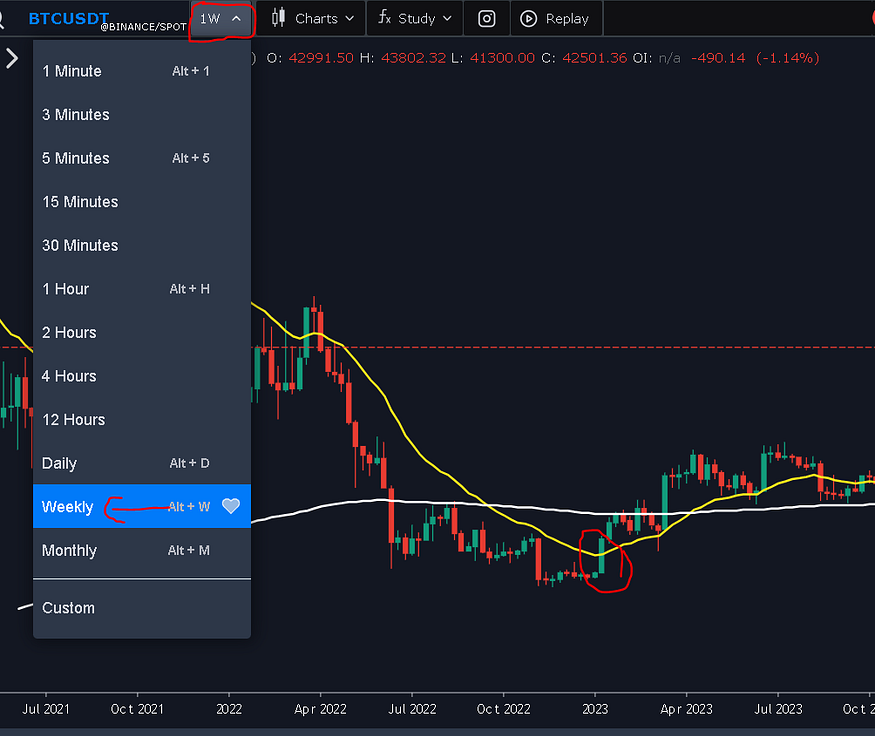Click the low price 41300.00 value
Viewport: 875px width, 736px height.
(x=502, y=58)
